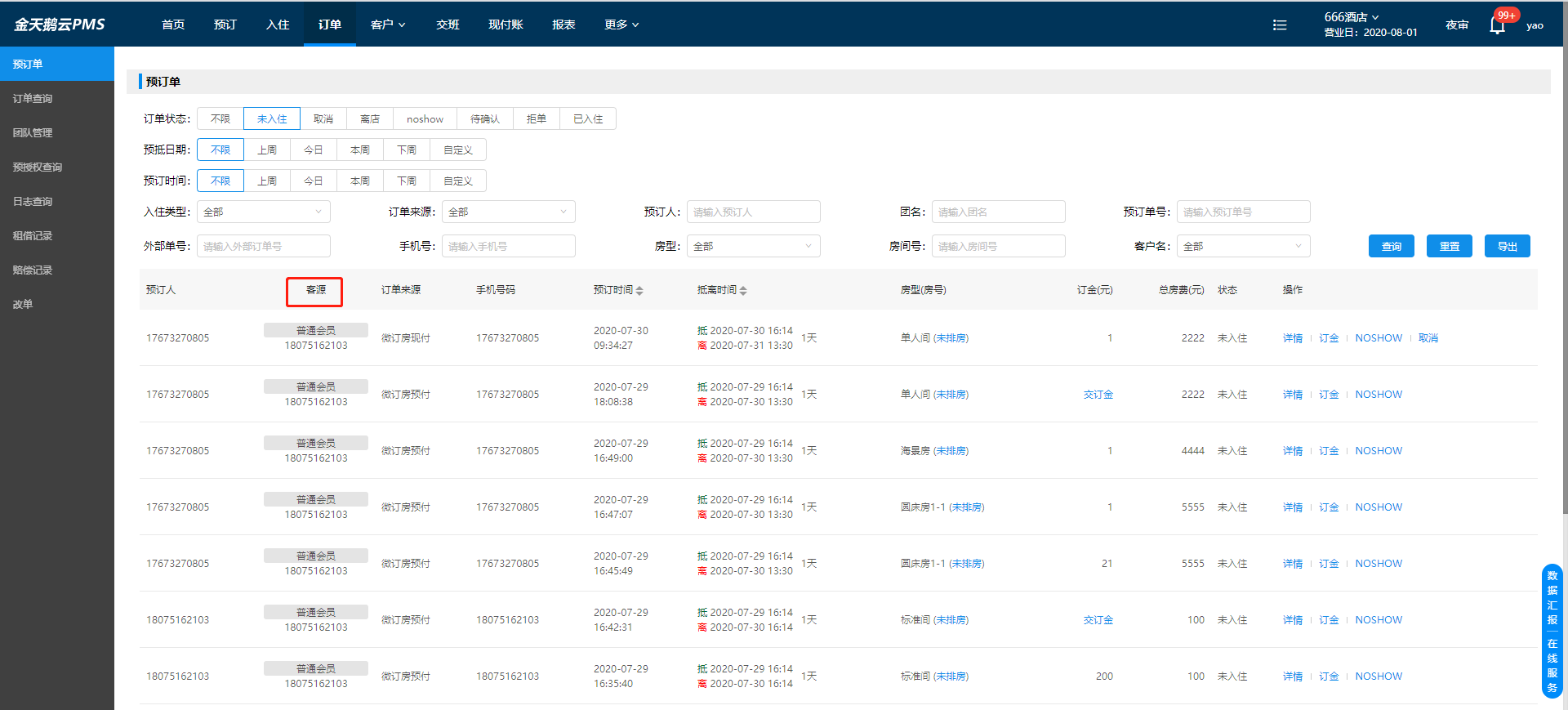This screenshot has height=710, width=1568.
Task: Focus the 预订单号 input field
Action: 1244,212
